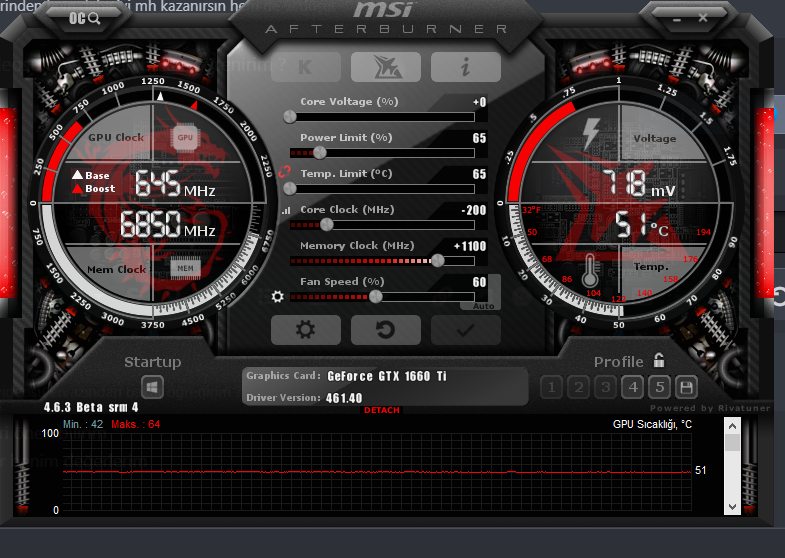Click the Power Limit slider handle
The width and height of the screenshot is (785, 558).
(319, 153)
